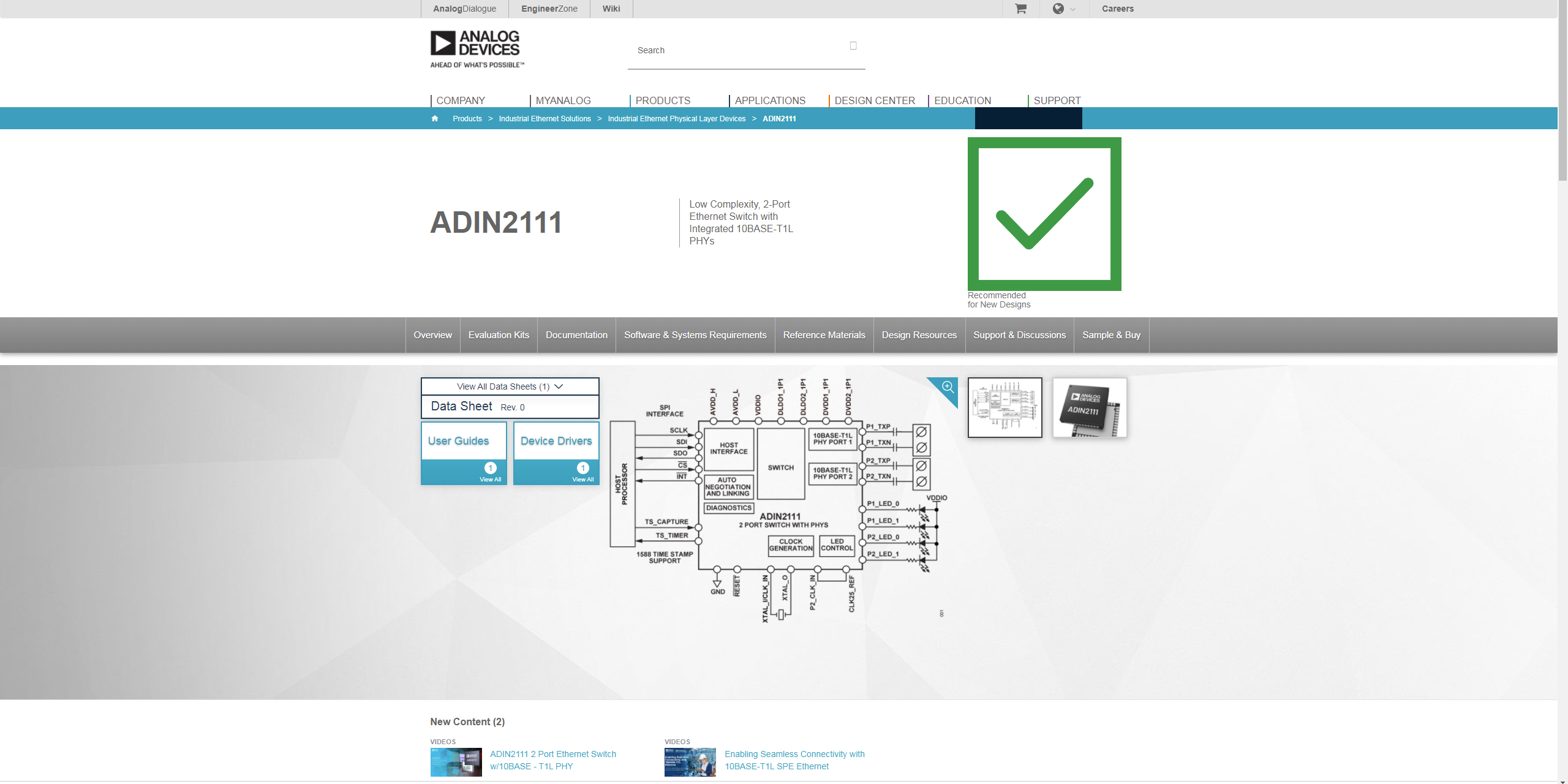This screenshot has height=784, width=1568.
Task: Click the main block diagram image
Action: point(779,499)
